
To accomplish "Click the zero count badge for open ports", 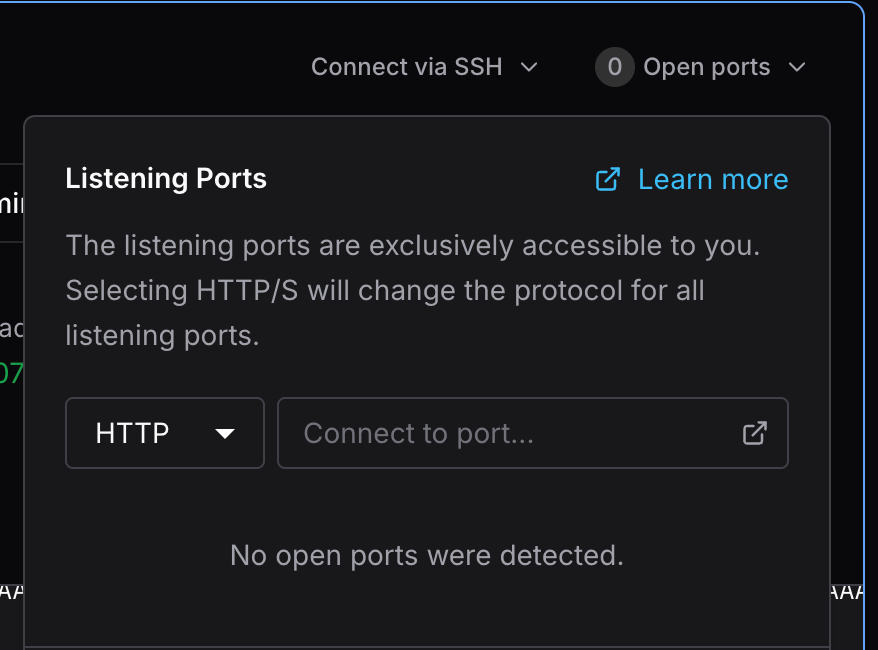I will click(x=614, y=67).
